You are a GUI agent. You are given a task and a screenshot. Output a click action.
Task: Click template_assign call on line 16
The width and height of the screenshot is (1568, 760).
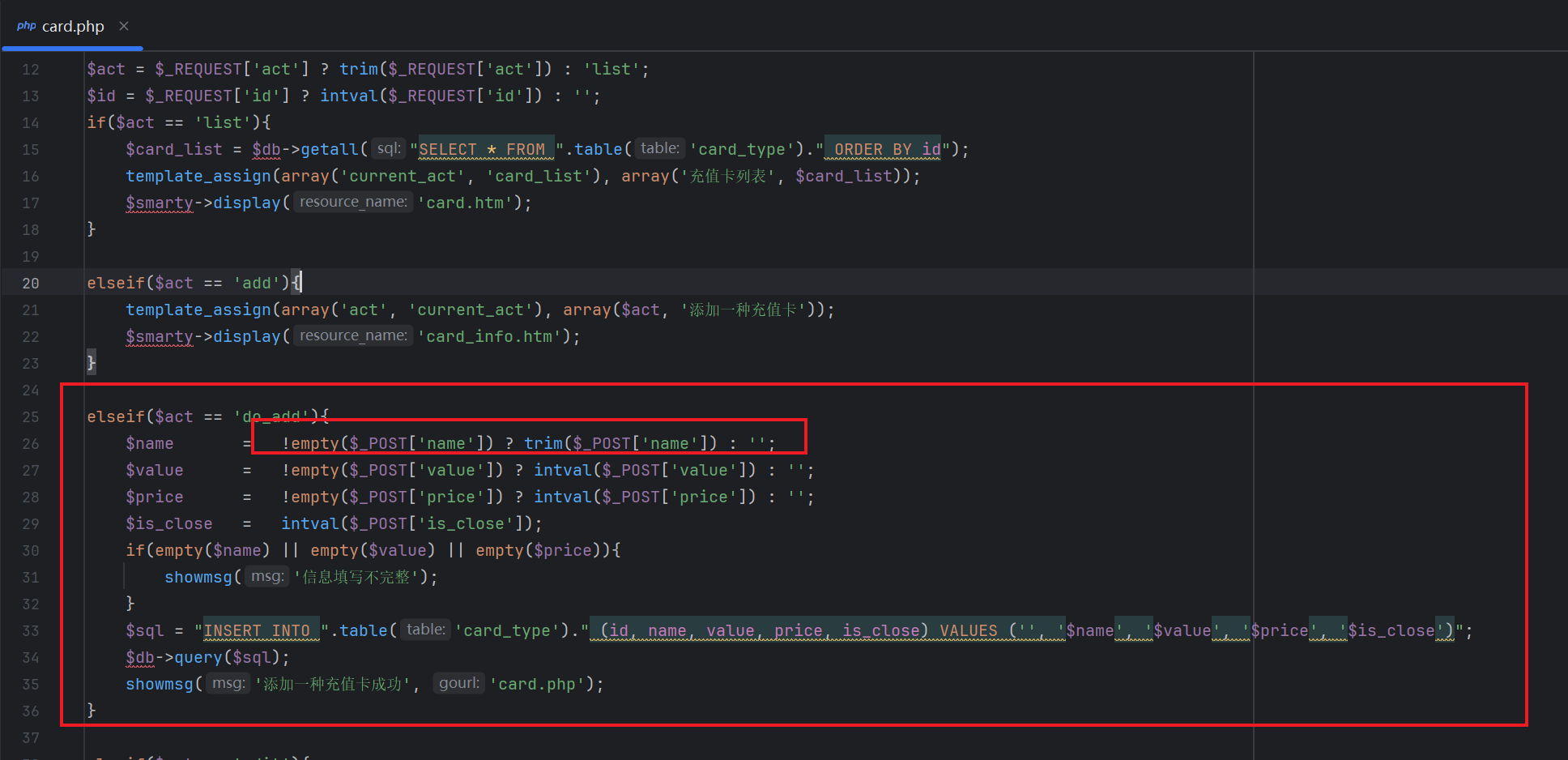click(x=198, y=177)
